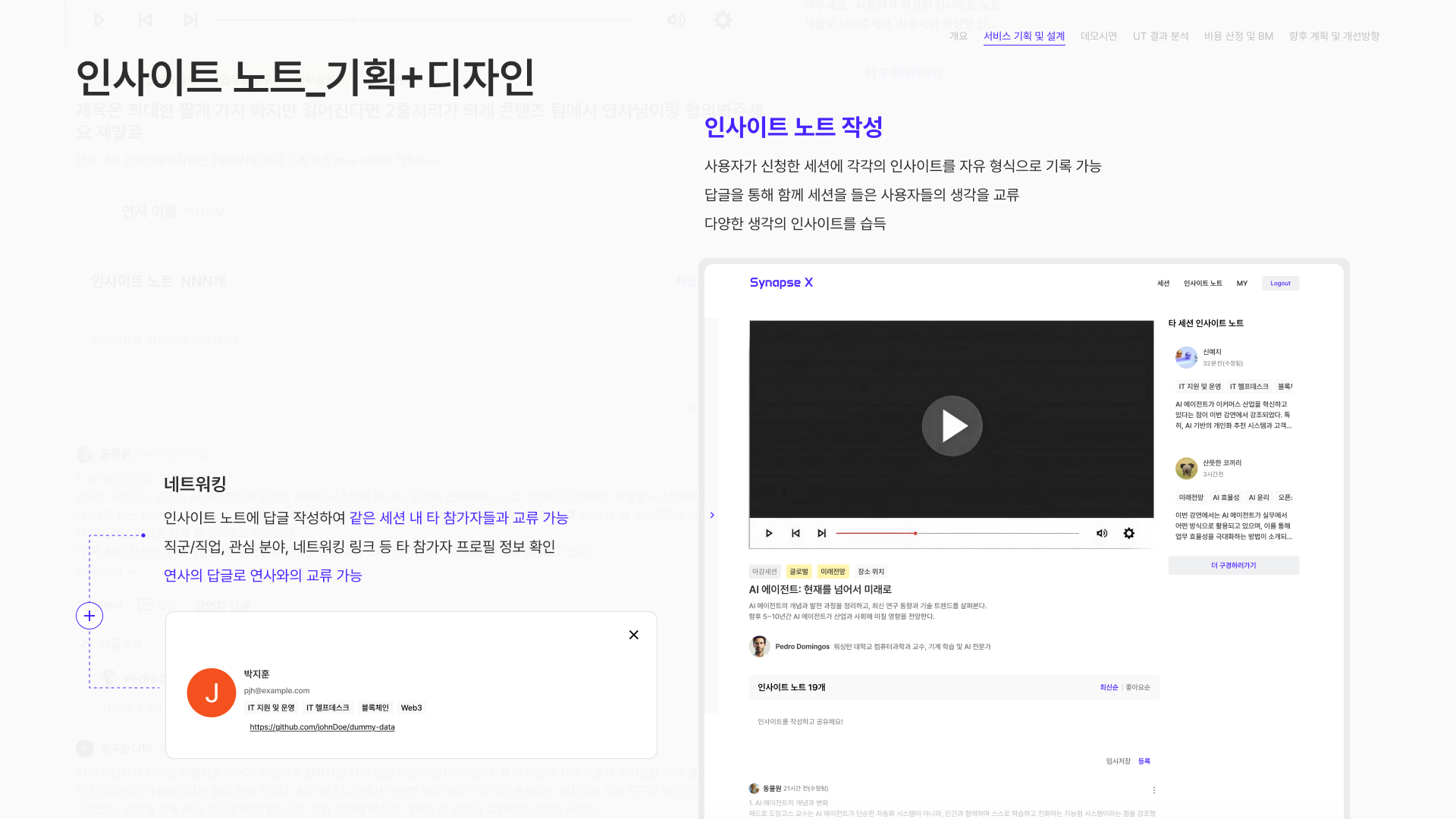The width and height of the screenshot is (1456, 819).
Task: Click 임시저장 to save the draft
Action: click(x=1118, y=761)
